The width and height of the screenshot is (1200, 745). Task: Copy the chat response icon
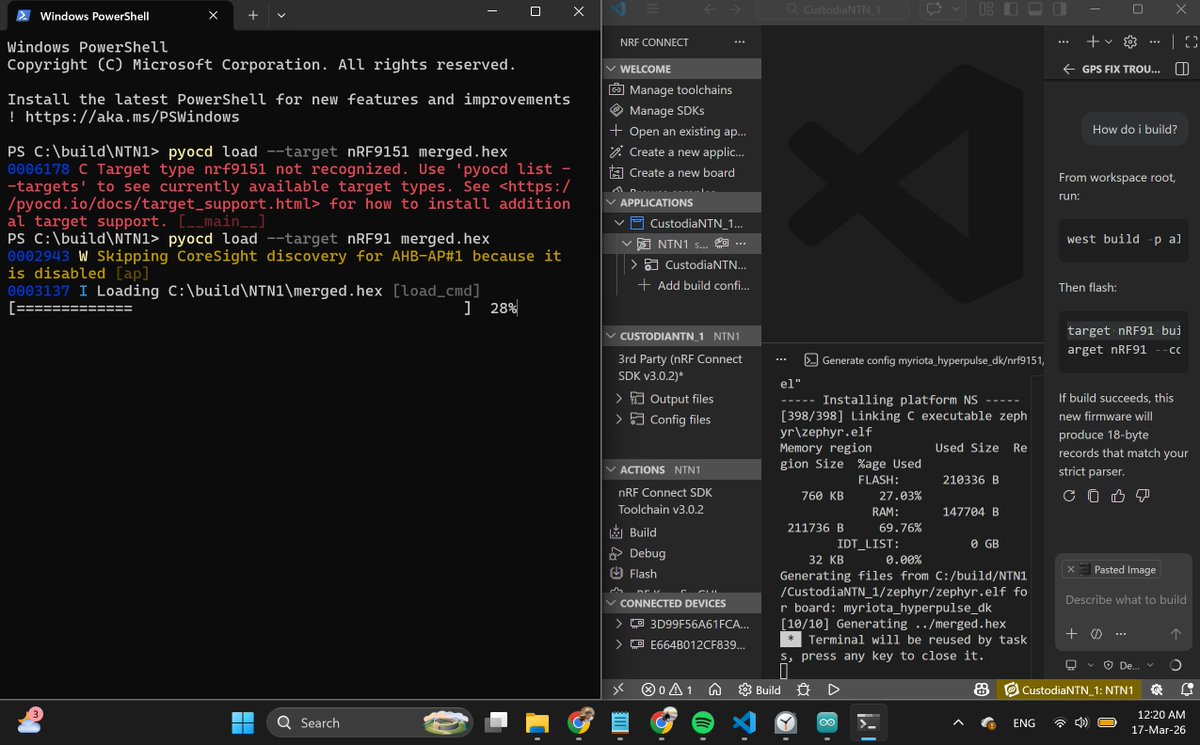1093,496
